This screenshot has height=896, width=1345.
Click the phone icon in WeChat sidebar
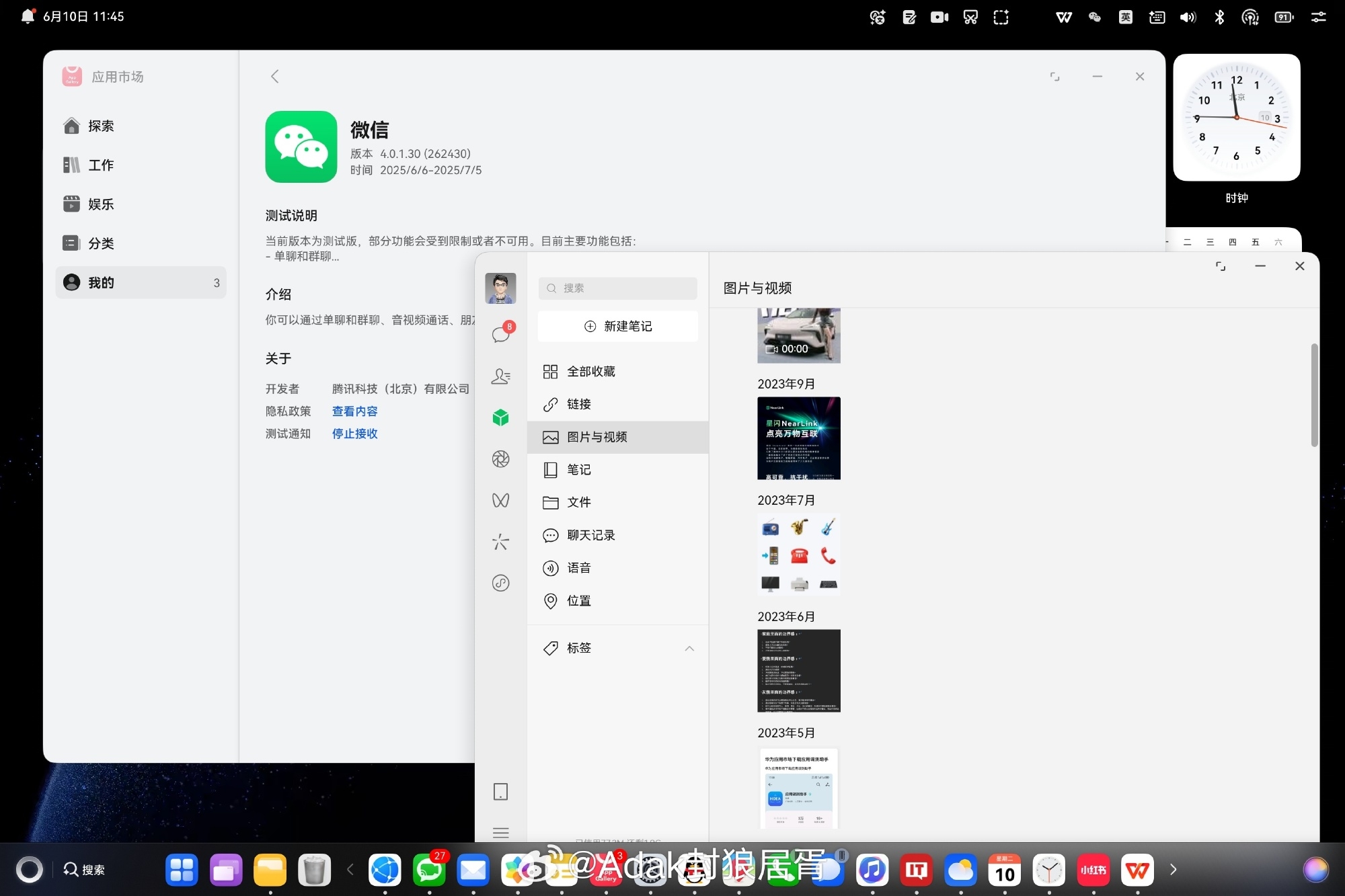point(500,791)
